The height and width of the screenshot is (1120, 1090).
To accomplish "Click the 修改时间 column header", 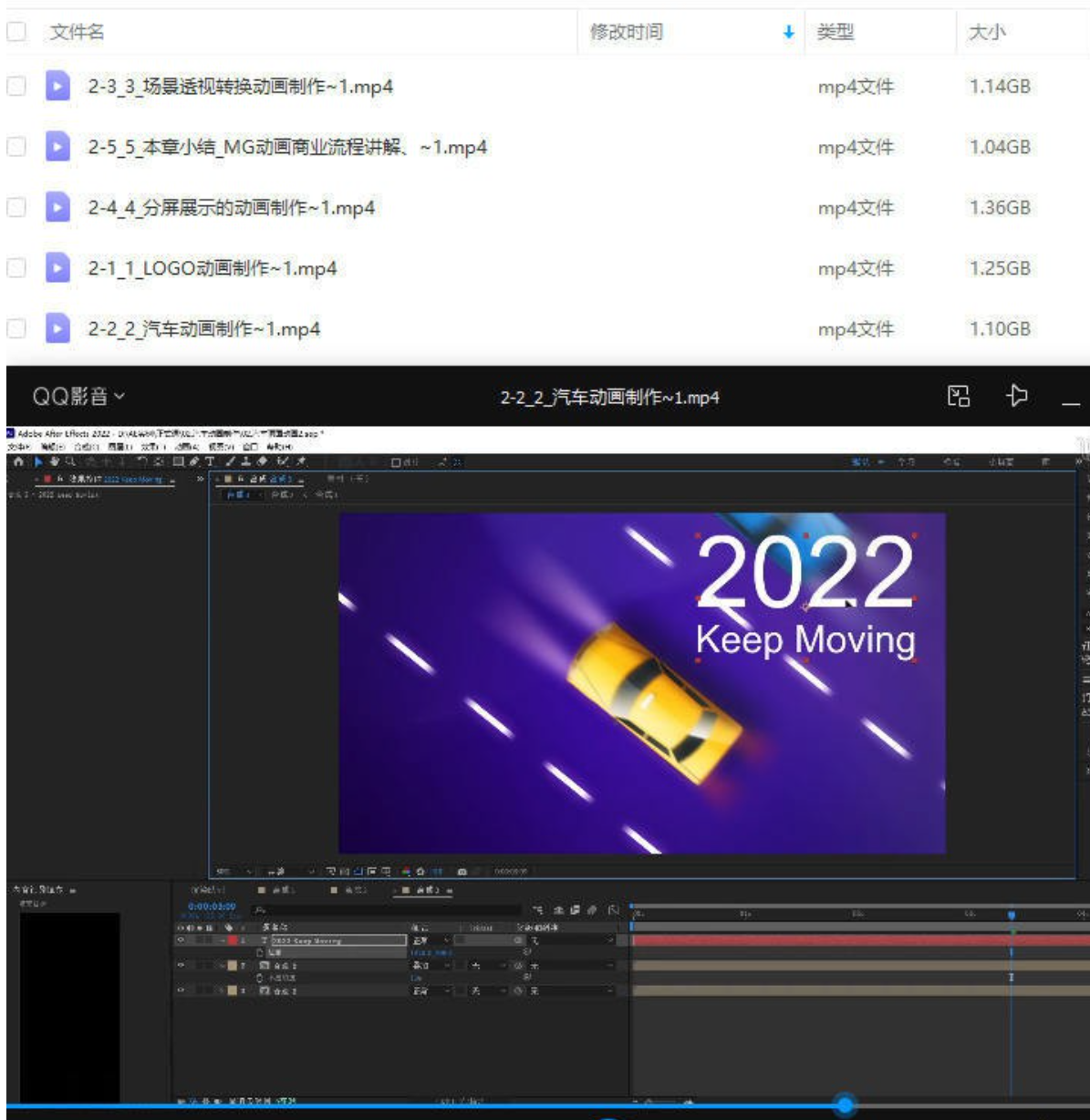I will tap(626, 33).
